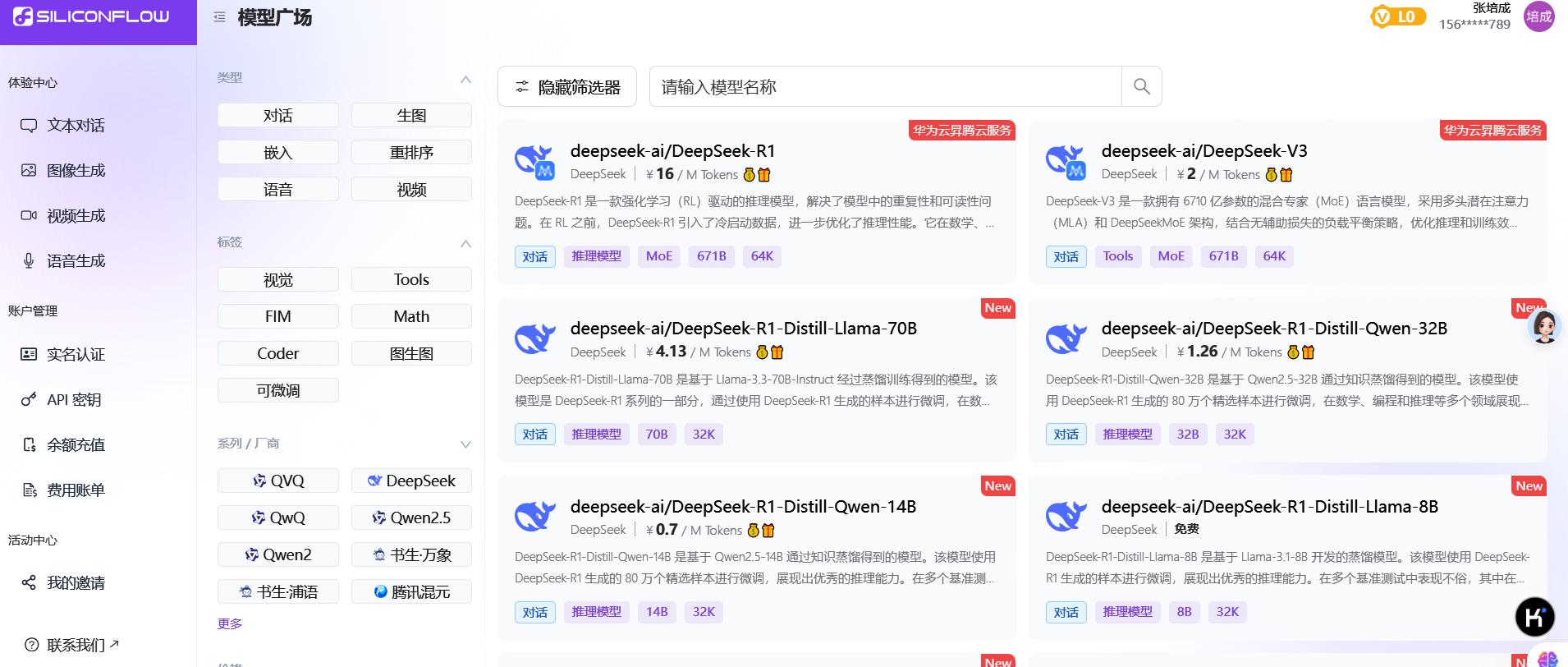Open 图像生成 in the sidebar

coord(76,171)
